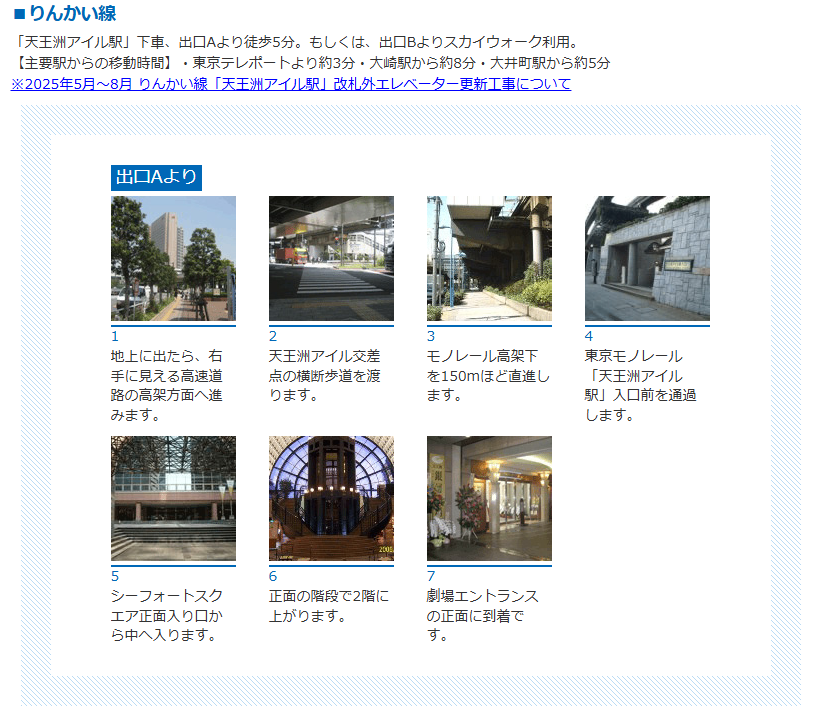Click step 4 photo of monorail station entrance
835x724 pixels.
tap(647, 258)
